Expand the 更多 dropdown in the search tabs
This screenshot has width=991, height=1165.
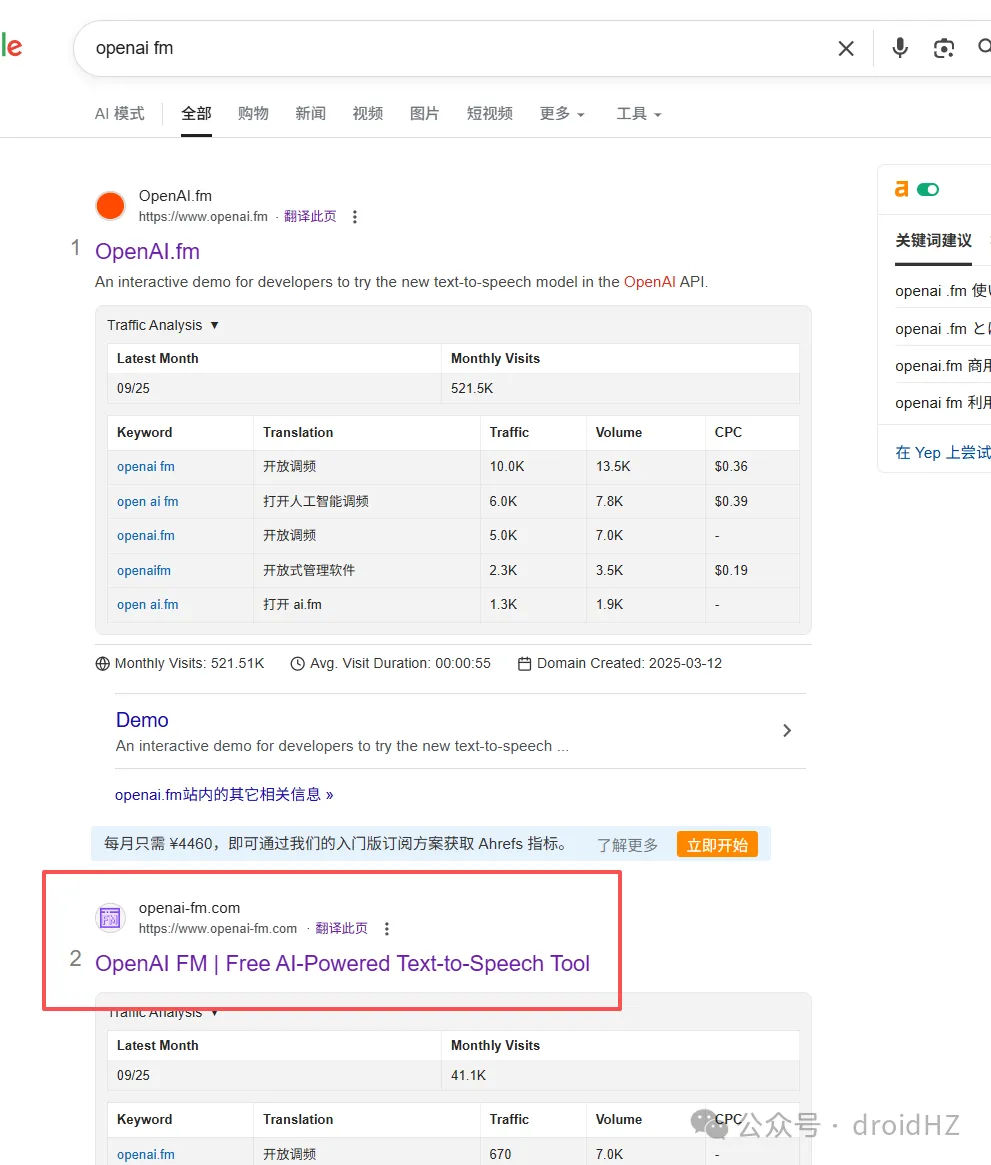pyautogui.click(x=561, y=114)
